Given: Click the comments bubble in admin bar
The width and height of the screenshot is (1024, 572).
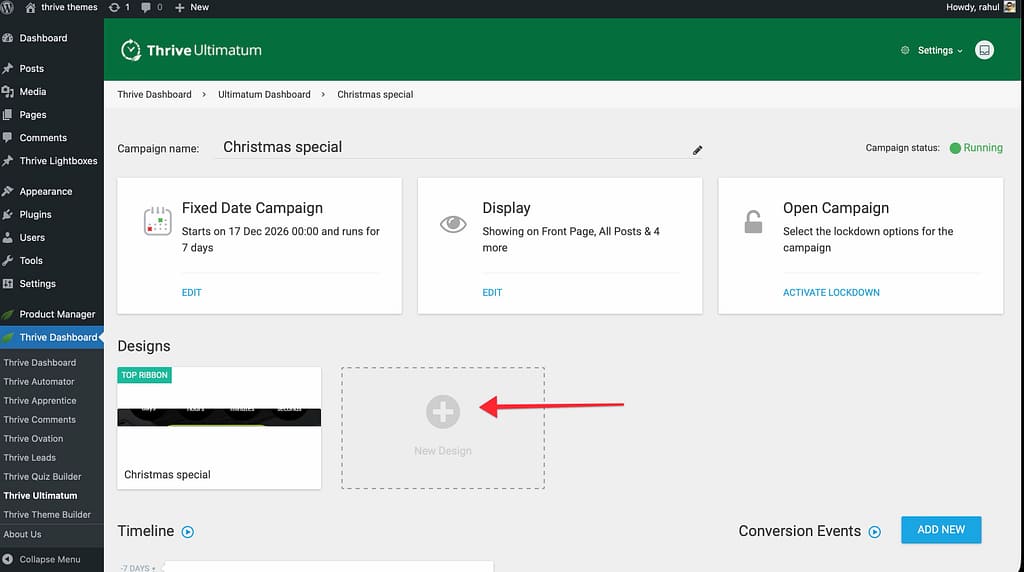Looking at the screenshot, I should pyautogui.click(x=151, y=7).
